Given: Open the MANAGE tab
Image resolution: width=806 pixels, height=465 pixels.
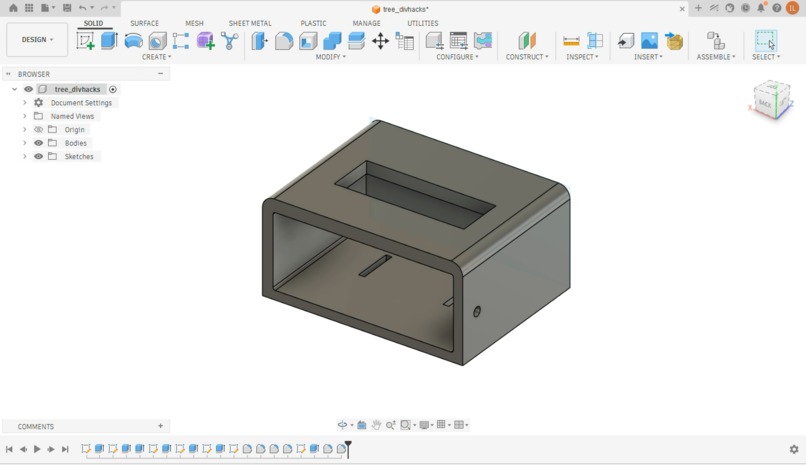Looking at the screenshot, I should [367, 23].
